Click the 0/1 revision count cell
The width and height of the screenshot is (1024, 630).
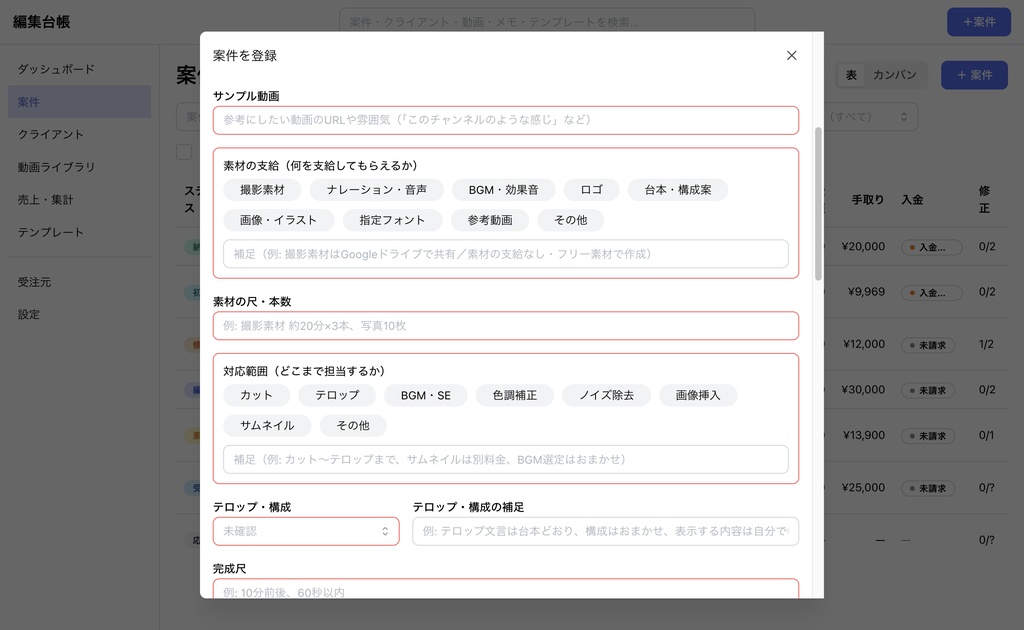987,435
